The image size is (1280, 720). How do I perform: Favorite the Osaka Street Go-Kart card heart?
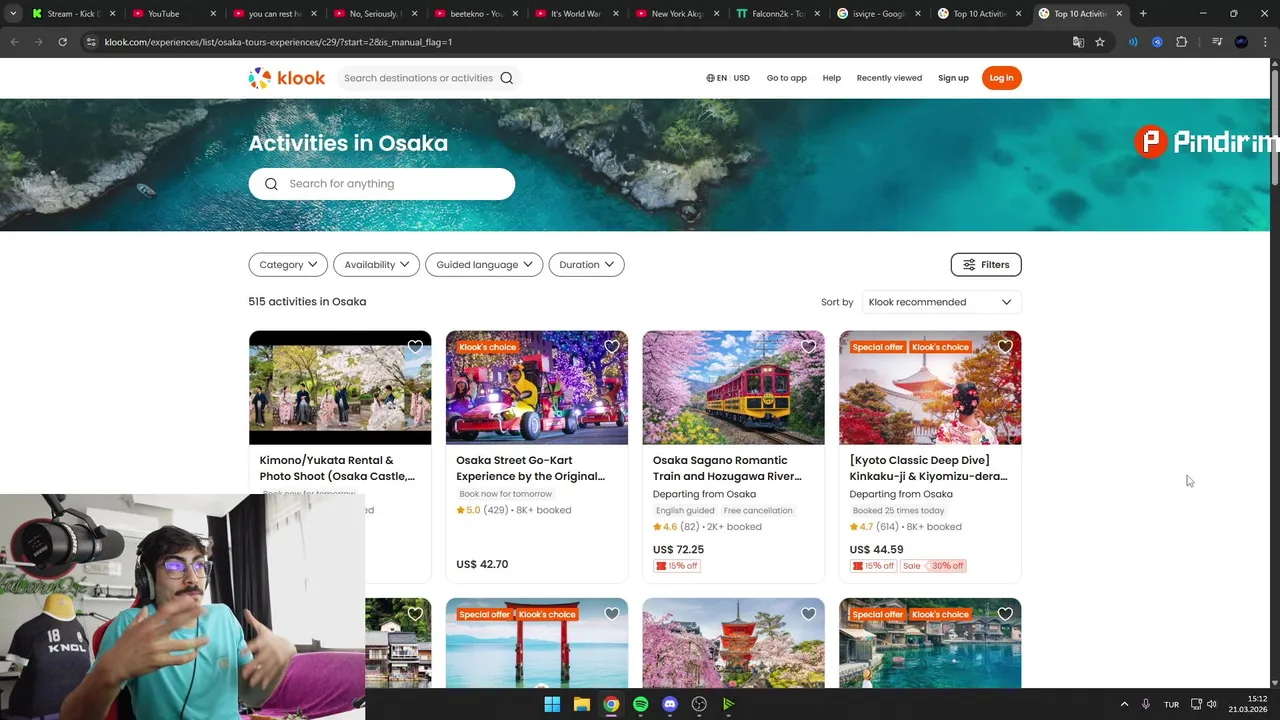(612, 347)
